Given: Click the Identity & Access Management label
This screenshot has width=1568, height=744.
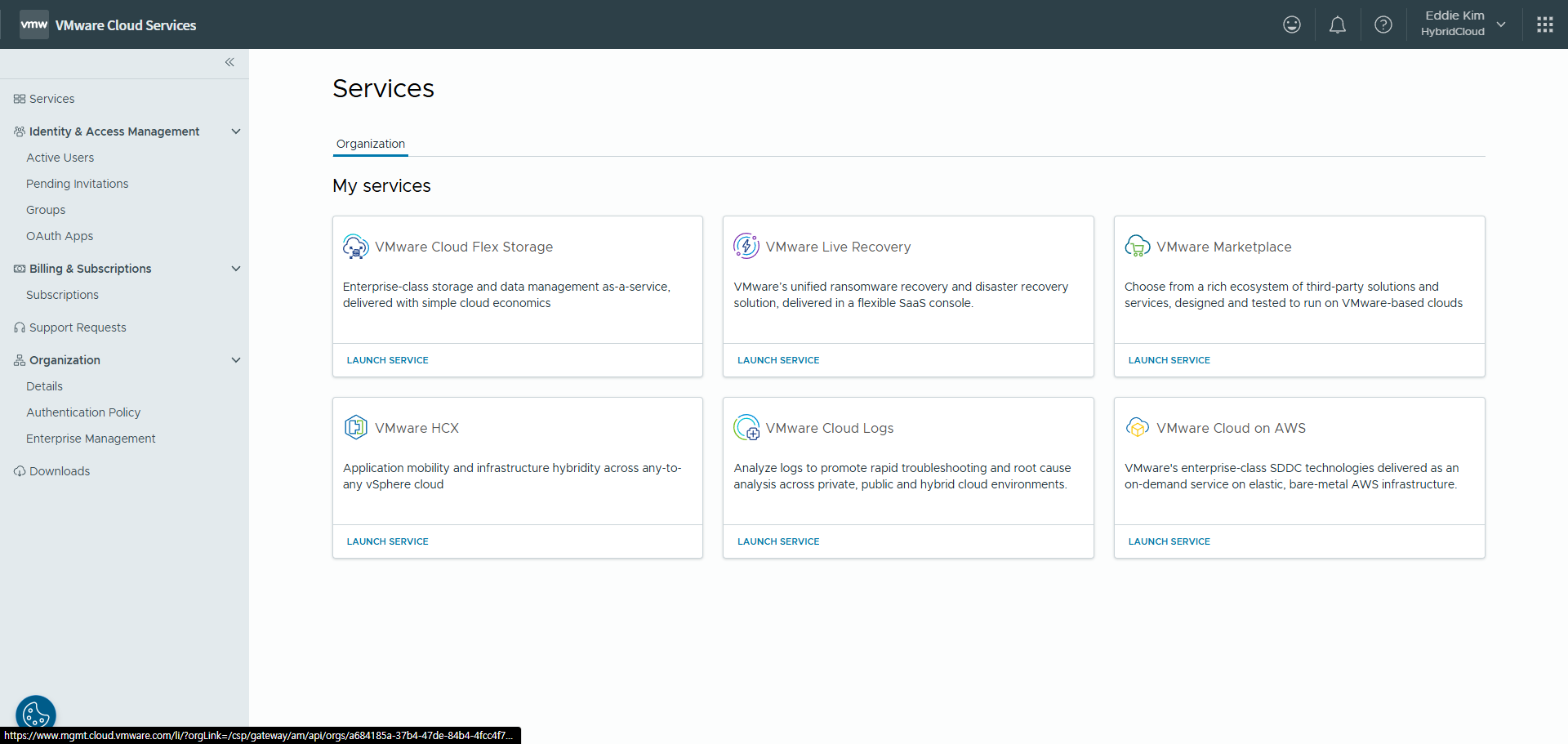Looking at the screenshot, I should 114,131.
